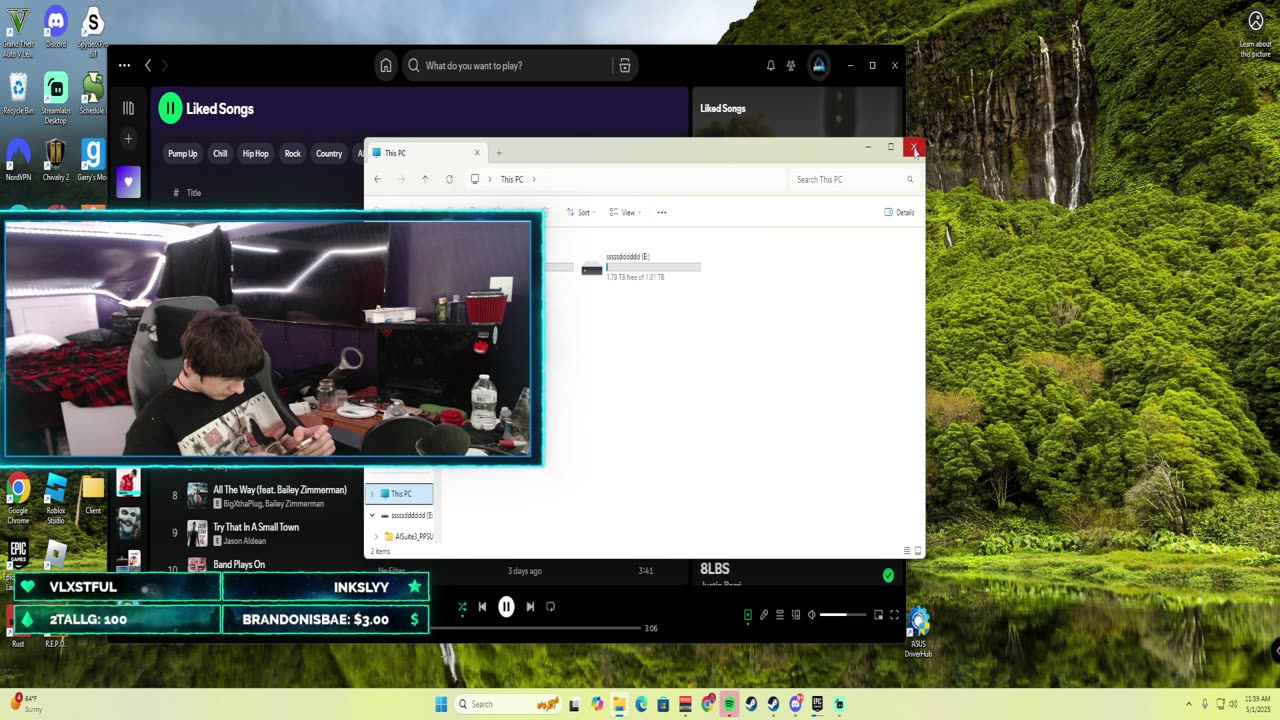Viewport: 1280px width, 720px height.
Task: Toggle shuffle in Spotify player
Action: [462, 606]
